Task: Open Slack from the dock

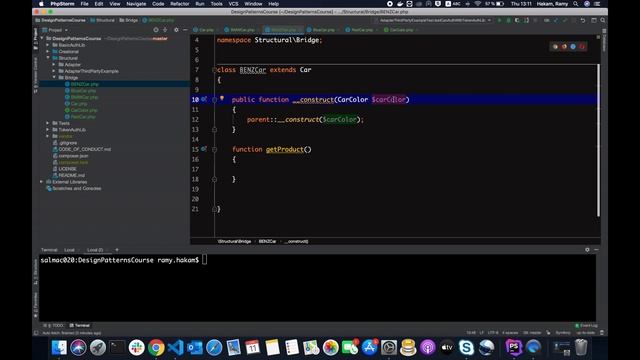Action: click(136, 347)
